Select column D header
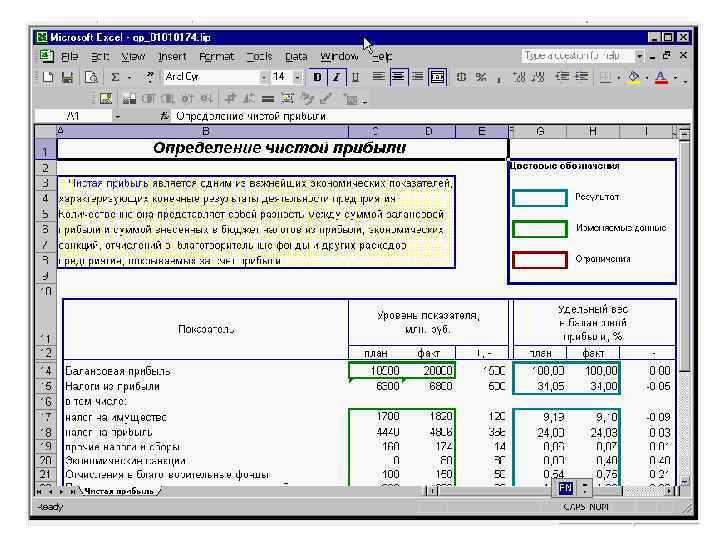The image size is (720, 540). [428, 131]
